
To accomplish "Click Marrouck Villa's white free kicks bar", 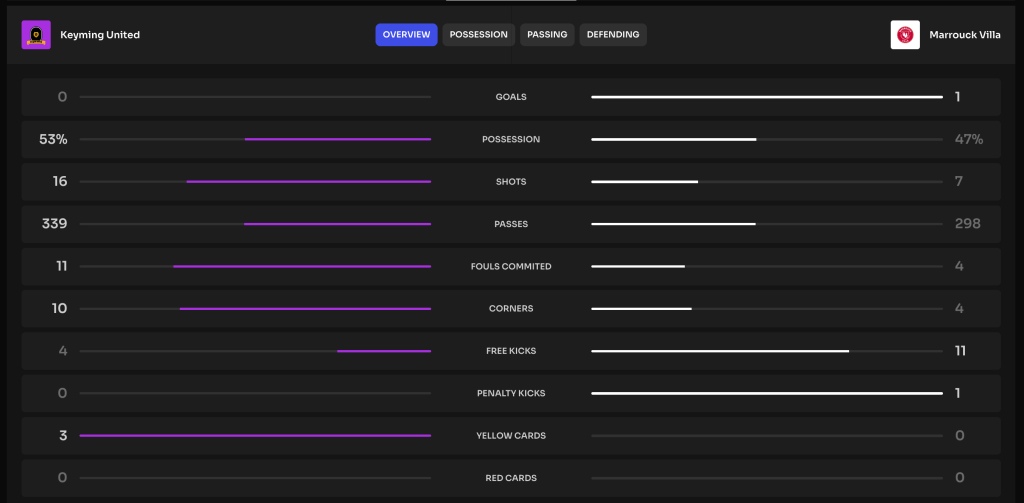I will click(x=720, y=351).
